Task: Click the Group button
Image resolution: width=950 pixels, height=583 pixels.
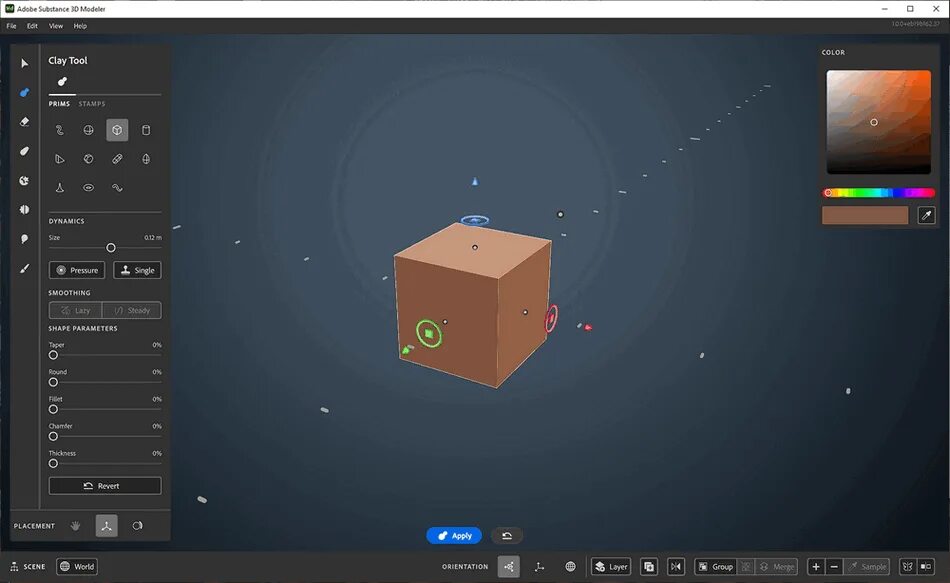Action: (716, 567)
